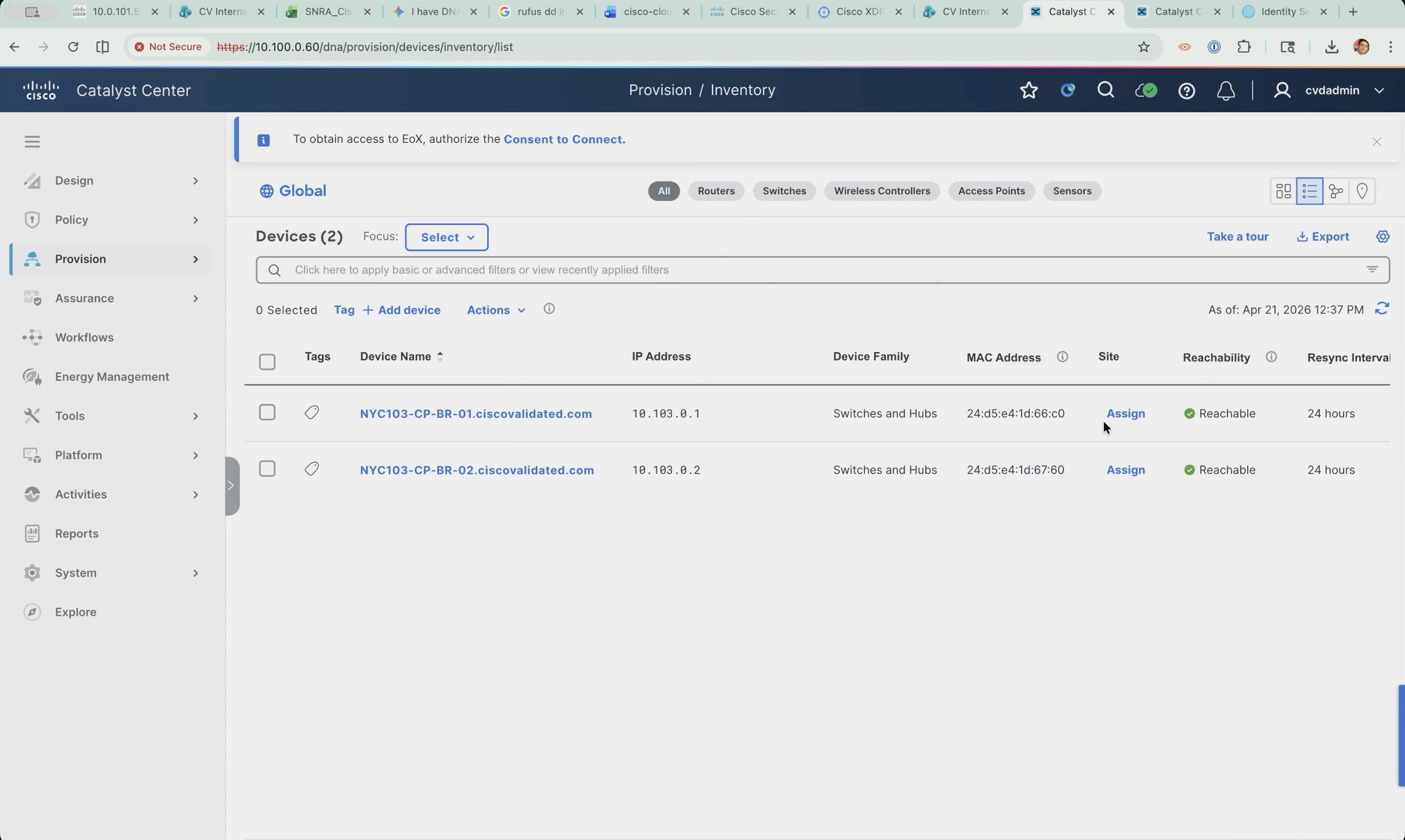Expand the collapsed side panel handle
The image size is (1405, 840).
(232, 486)
